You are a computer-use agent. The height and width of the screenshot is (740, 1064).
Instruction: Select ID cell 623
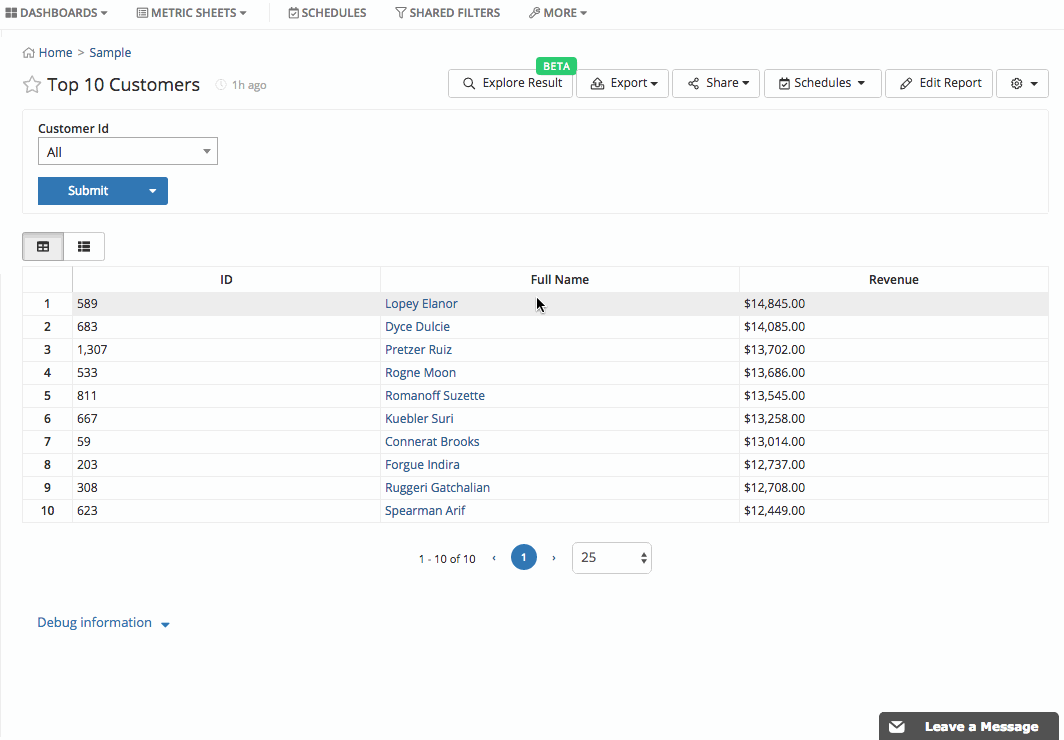(227, 511)
